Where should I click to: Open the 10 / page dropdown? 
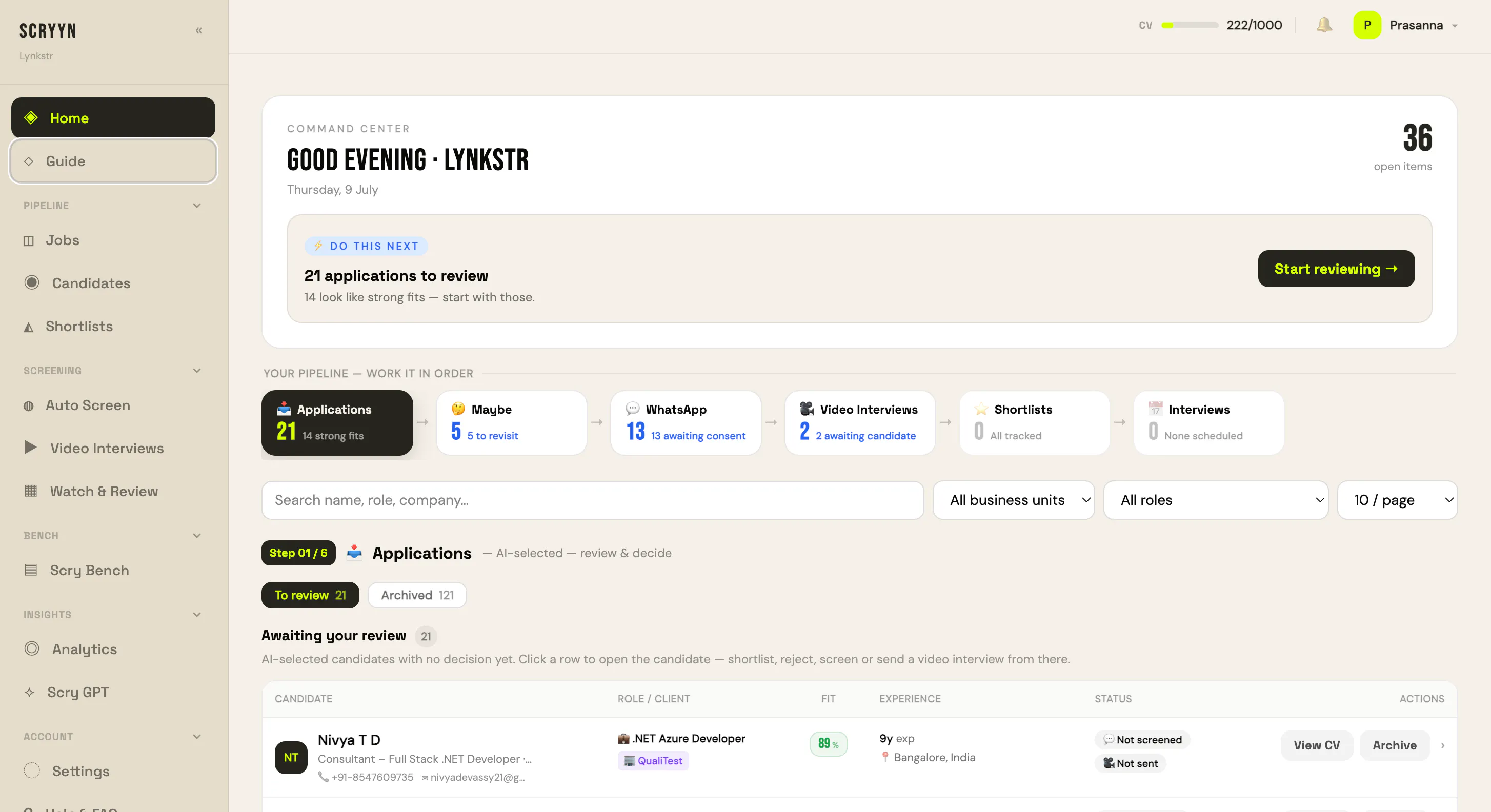(x=1397, y=499)
